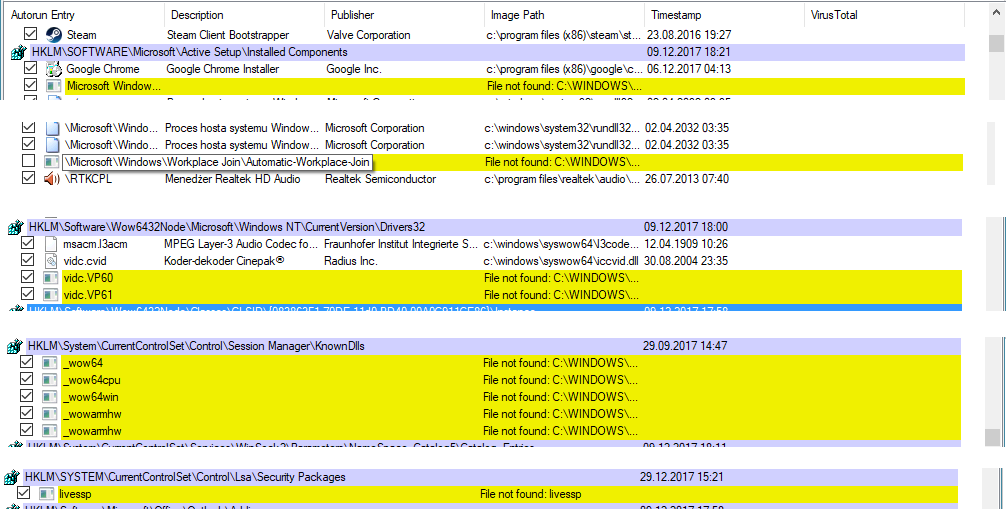1006x509 pixels.
Task: Click the Google Chrome installer icon
Action: (54, 69)
